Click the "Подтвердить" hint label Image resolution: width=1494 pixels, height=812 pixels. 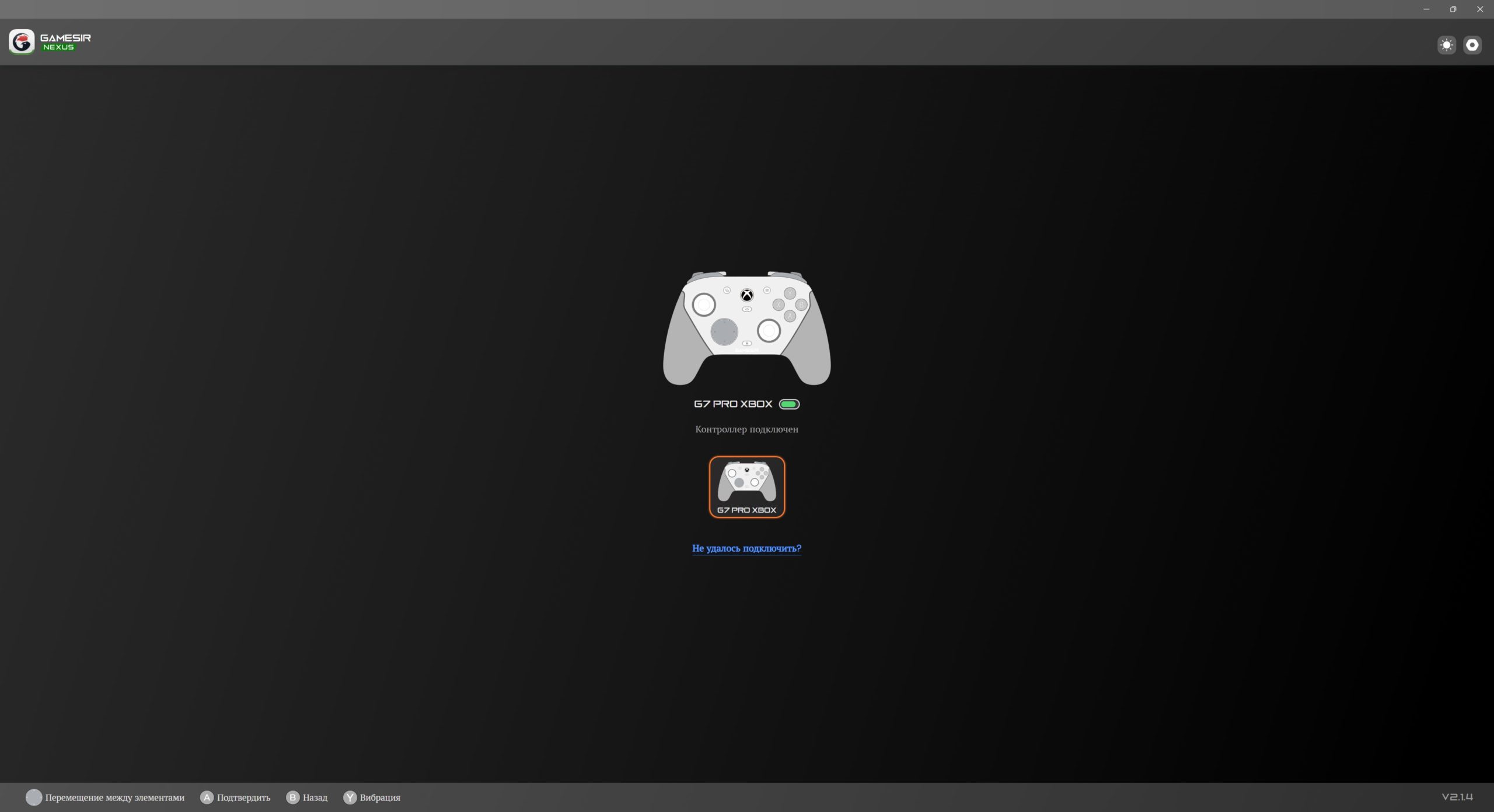point(244,797)
